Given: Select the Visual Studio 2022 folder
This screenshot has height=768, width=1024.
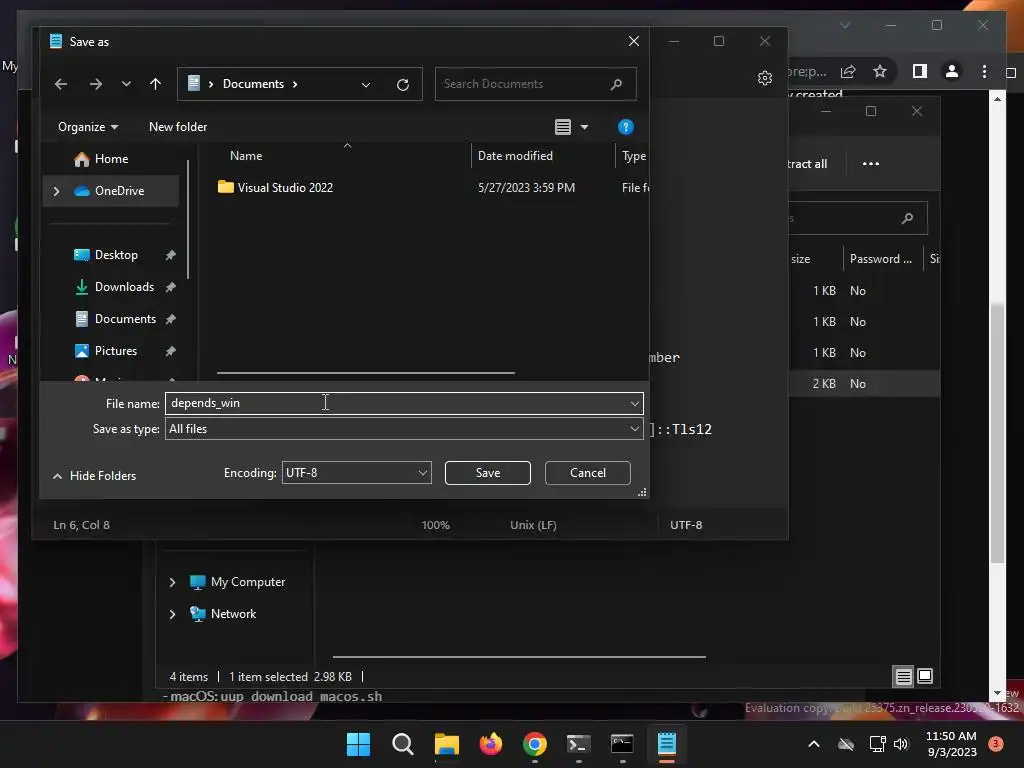Looking at the screenshot, I should pos(285,187).
